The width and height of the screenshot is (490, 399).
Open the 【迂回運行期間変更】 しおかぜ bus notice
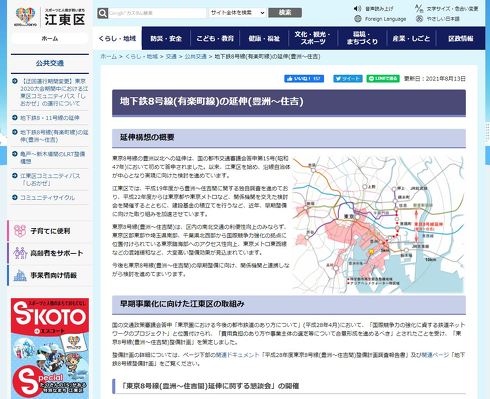tap(54, 92)
